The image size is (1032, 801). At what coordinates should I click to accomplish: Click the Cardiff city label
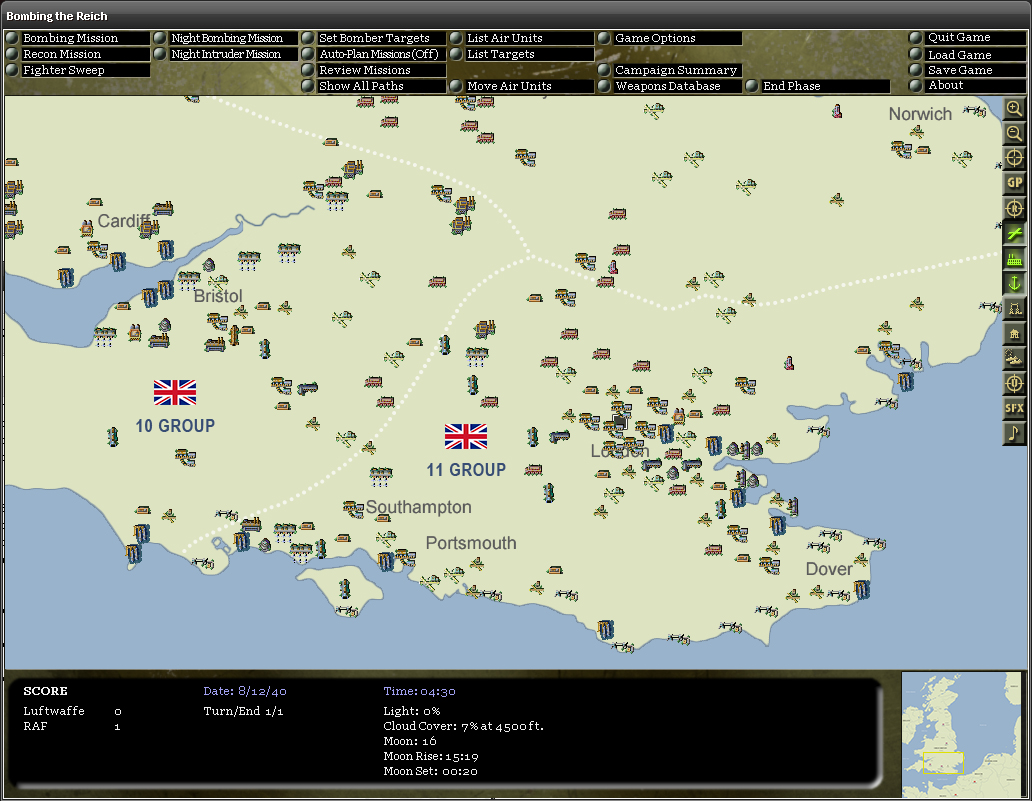[x=124, y=221]
